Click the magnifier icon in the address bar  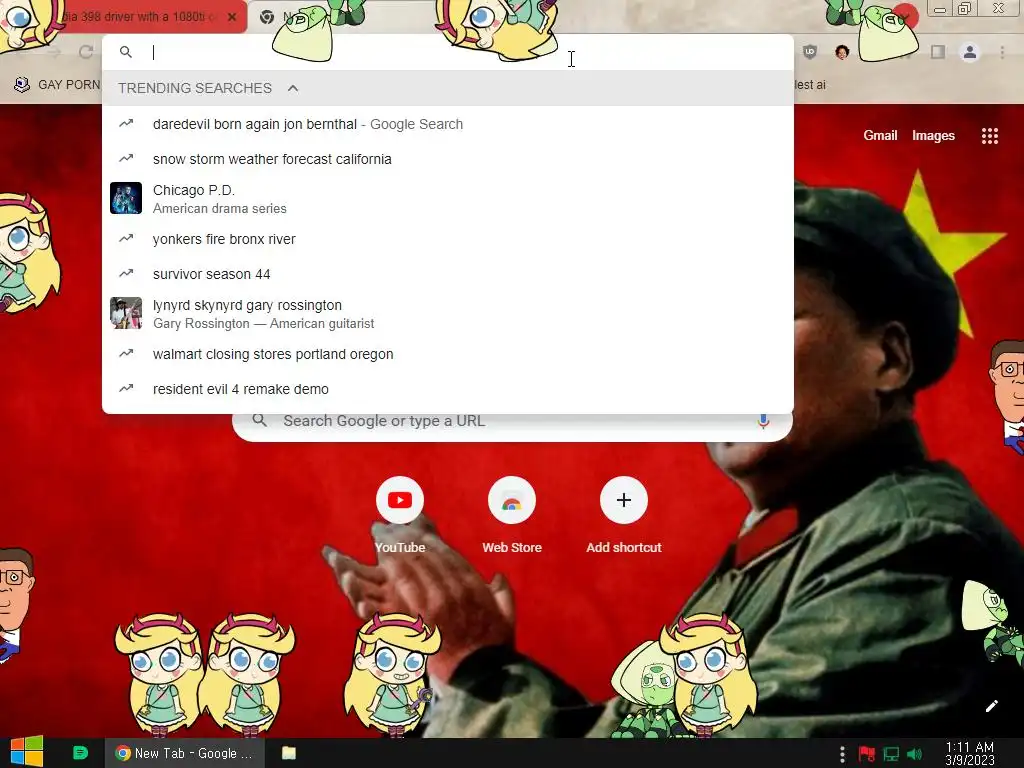126,52
